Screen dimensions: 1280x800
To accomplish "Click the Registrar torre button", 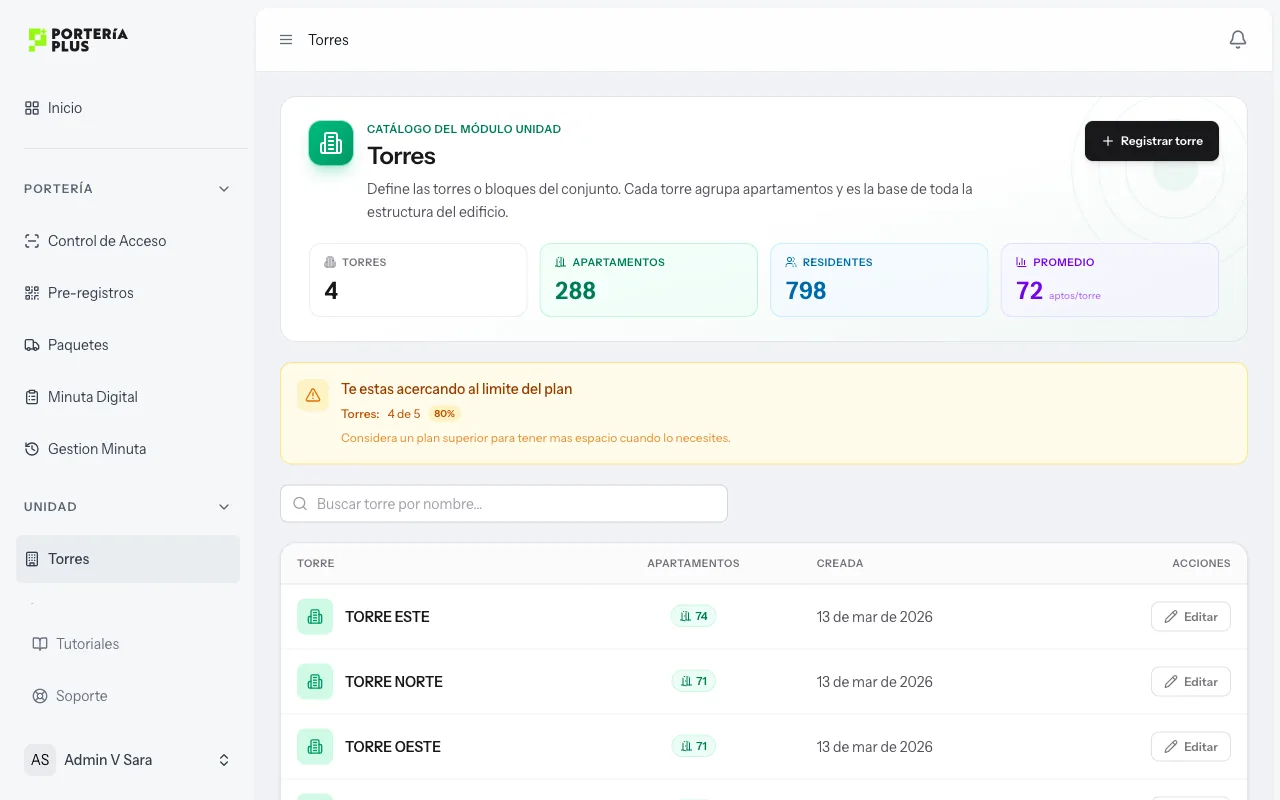I will [x=1152, y=141].
